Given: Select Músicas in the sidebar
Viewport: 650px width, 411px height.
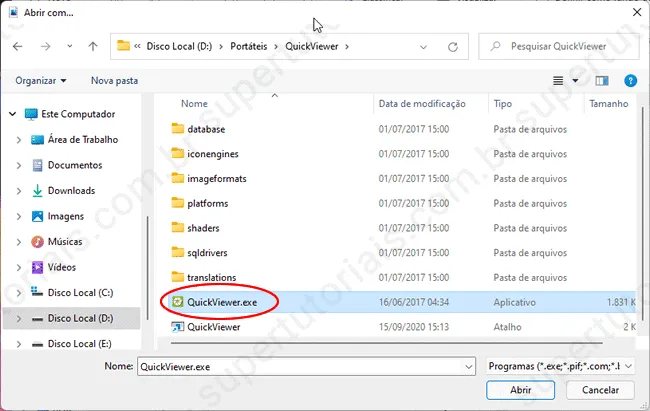Looking at the screenshot, I should click(x=65, y=241).
